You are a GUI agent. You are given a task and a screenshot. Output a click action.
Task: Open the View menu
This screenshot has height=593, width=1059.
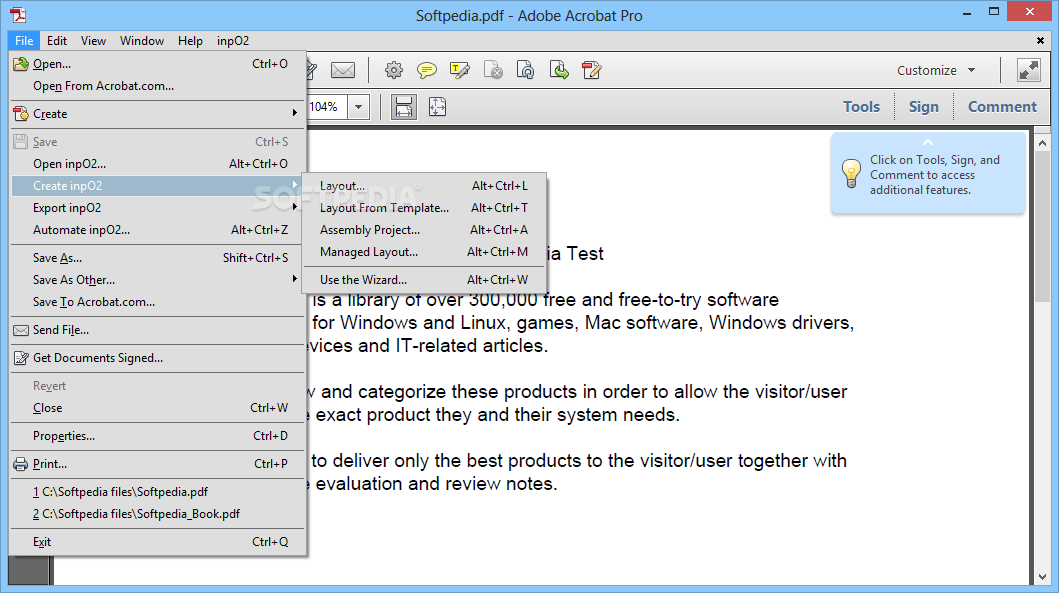[x=93, y=41]
